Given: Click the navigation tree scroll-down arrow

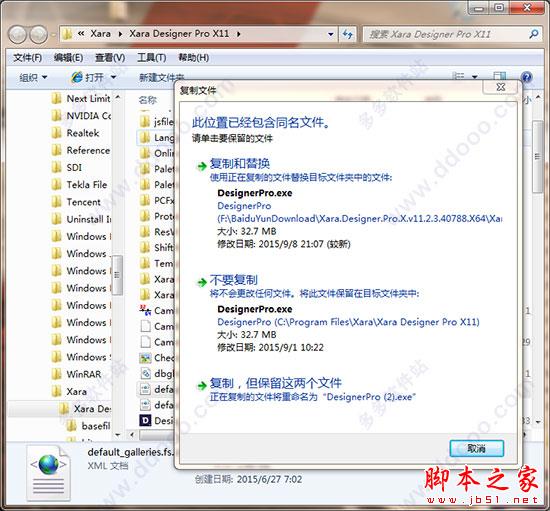Looking at the screenshot, I should tap(118, 435).
